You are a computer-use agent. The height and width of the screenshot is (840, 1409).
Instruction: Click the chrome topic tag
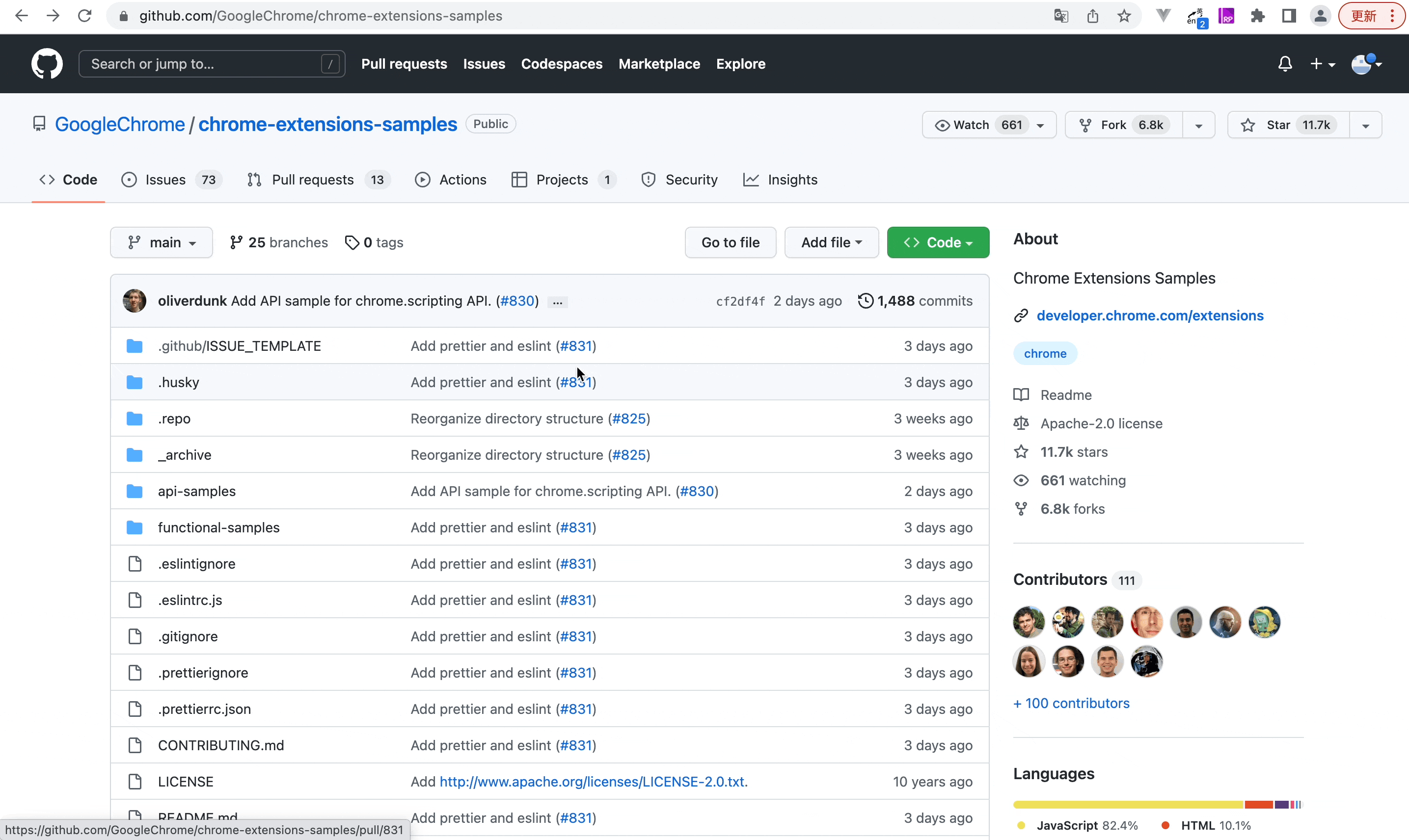click(1045, 353)
